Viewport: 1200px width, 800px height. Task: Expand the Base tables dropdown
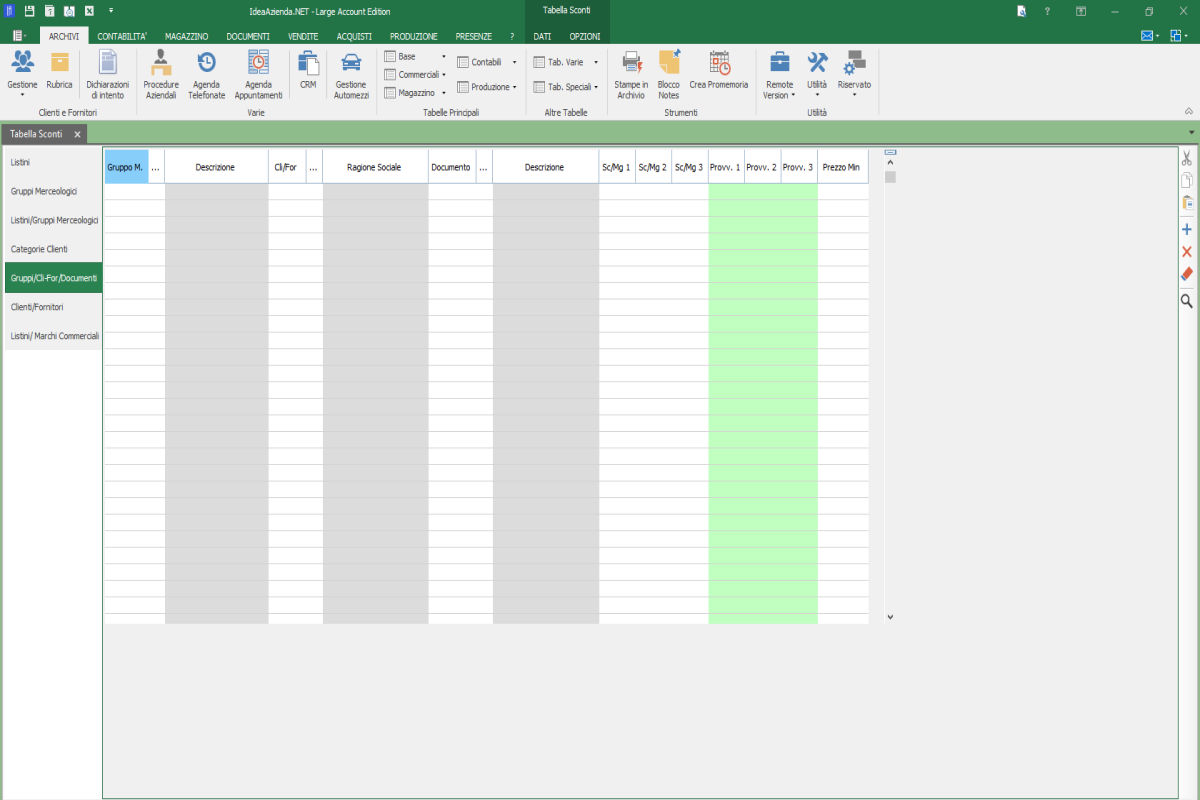(415, 56)
